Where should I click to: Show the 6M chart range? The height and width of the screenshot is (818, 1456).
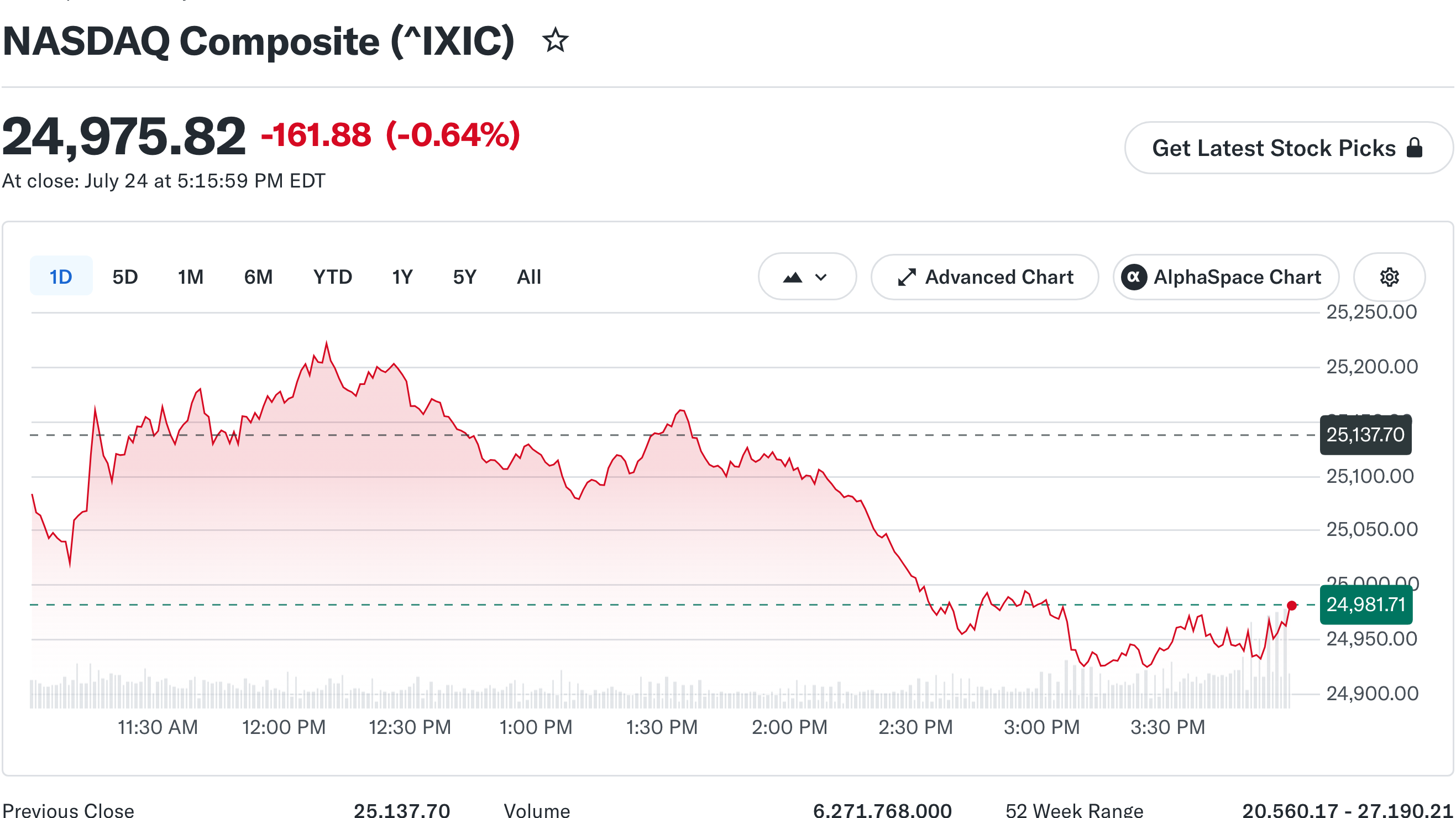(x=258, y=277)
